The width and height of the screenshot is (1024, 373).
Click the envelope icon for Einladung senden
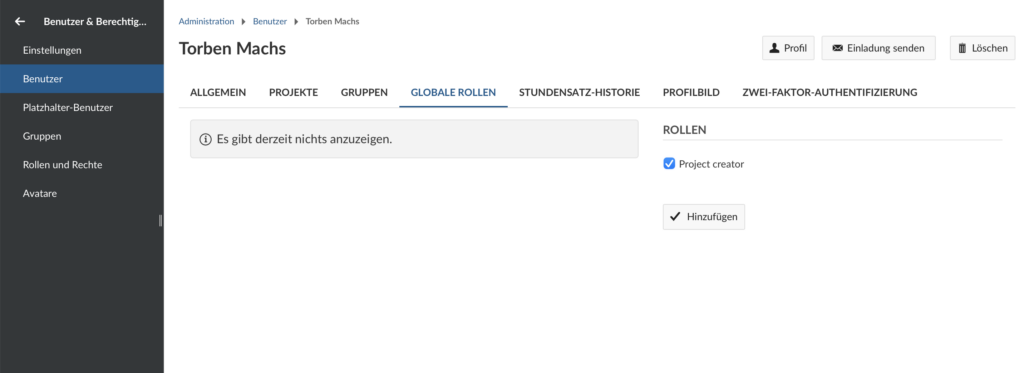click(x=837, y=48)
